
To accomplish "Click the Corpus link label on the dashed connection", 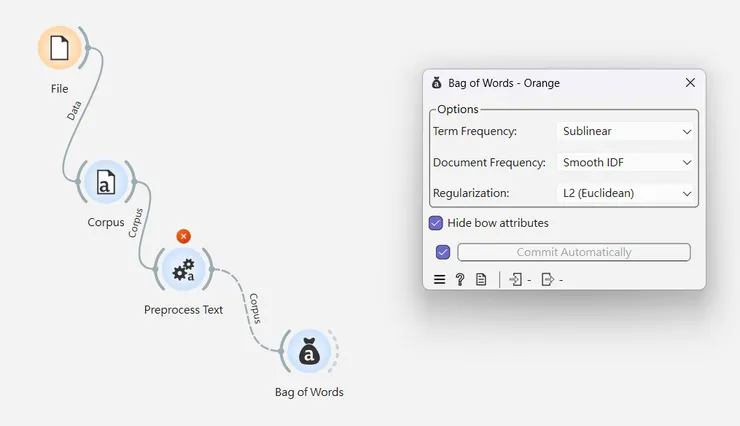I will pyautogui.click(x=254, y=306).
